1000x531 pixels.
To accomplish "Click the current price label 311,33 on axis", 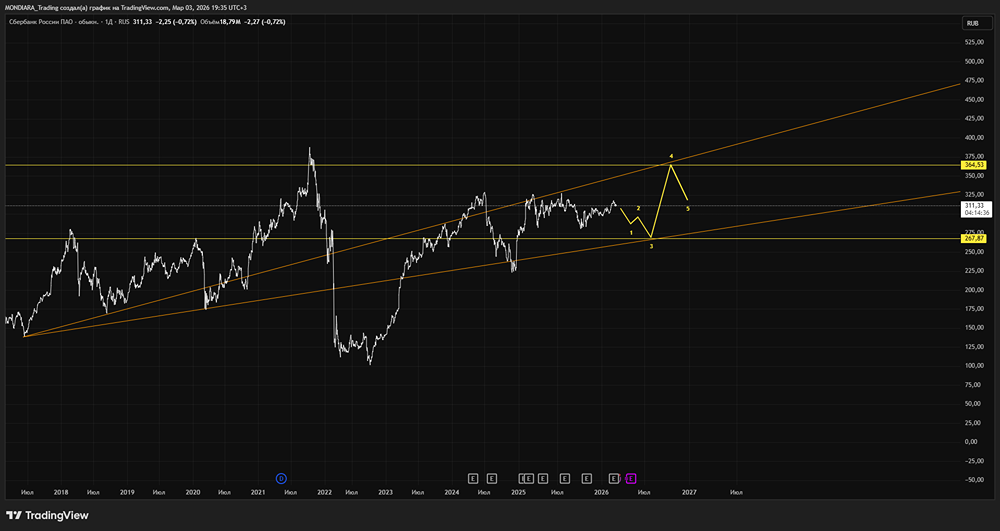I will pyautogui.click(x=975, y=206).
